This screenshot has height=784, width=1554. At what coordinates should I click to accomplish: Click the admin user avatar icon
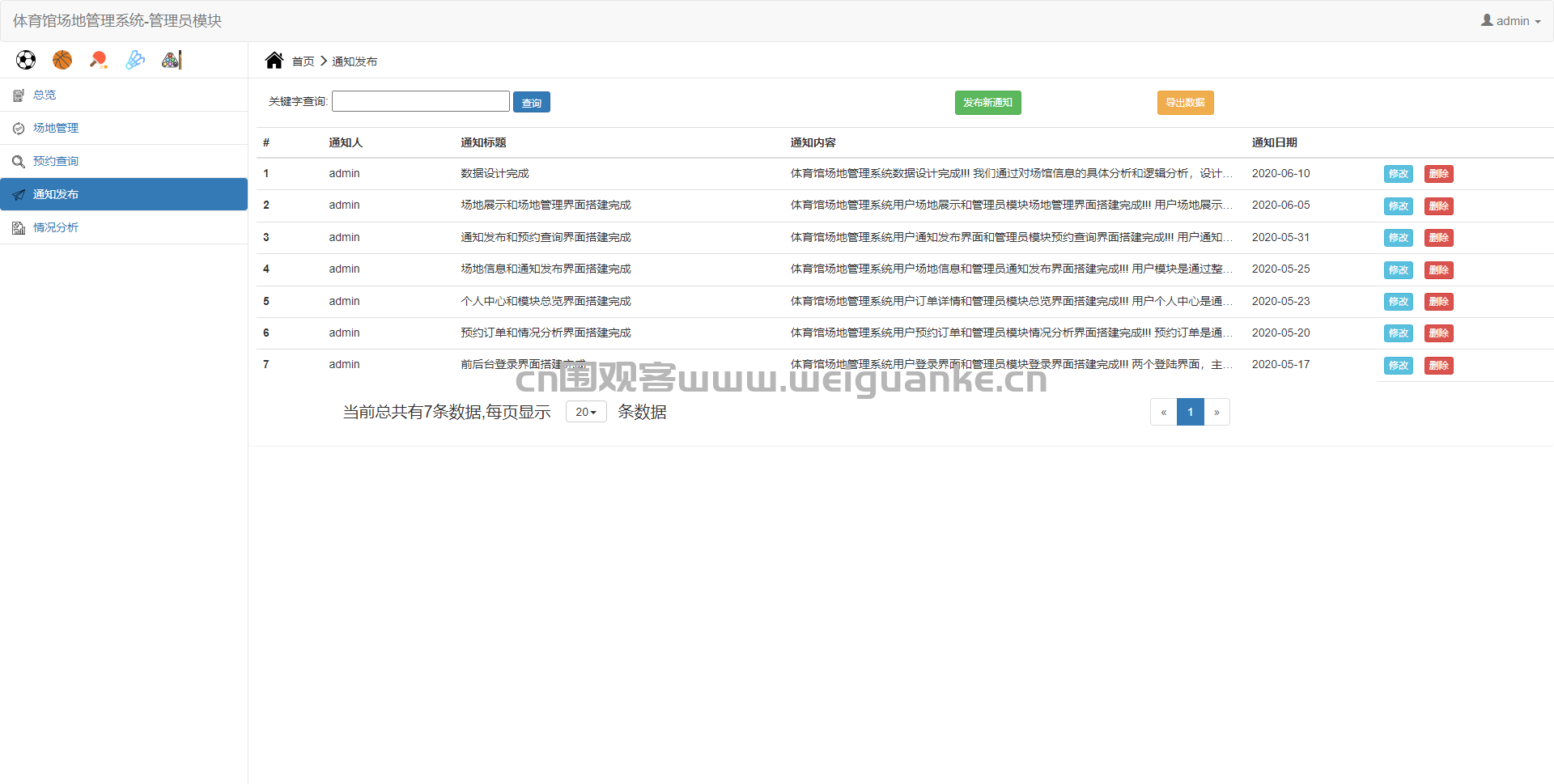(x=1487, y=20)
